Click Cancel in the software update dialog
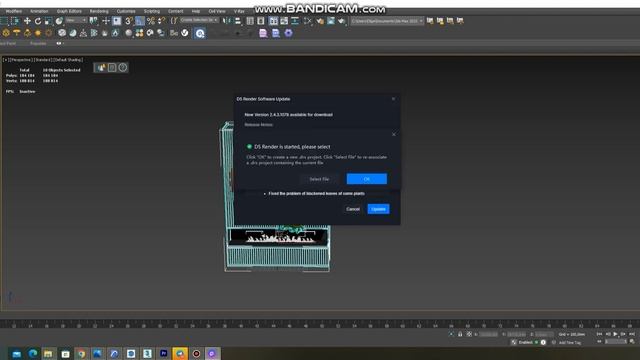Screen dimensions: 640x360 click(353, 209)
